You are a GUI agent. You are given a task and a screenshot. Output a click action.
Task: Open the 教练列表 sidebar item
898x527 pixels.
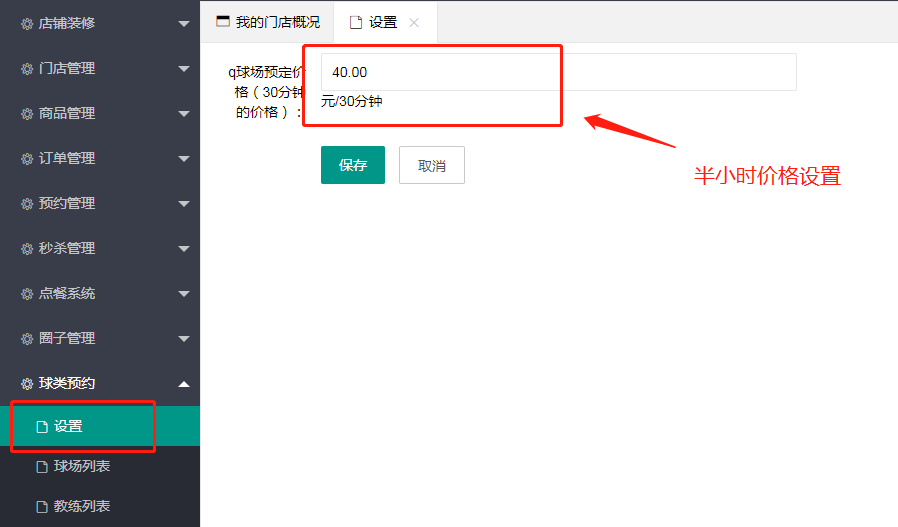(x=82, y=507)
